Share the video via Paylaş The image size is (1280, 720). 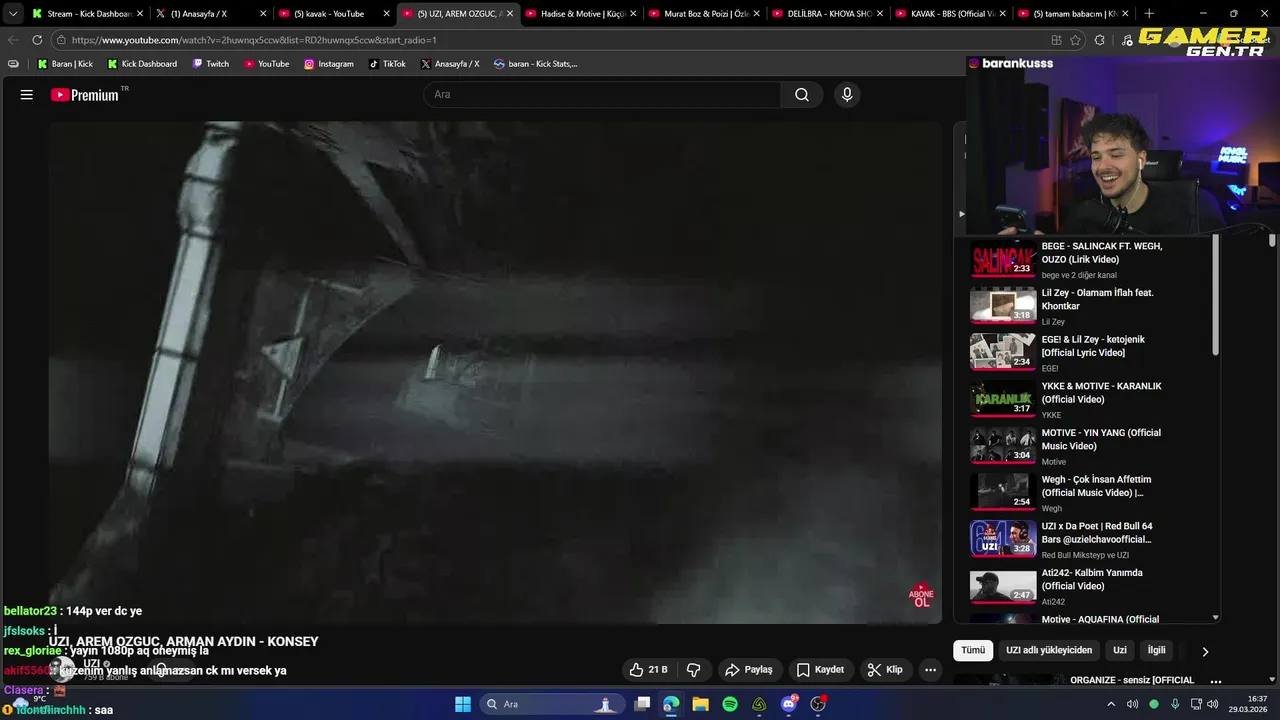pos(749,670)
